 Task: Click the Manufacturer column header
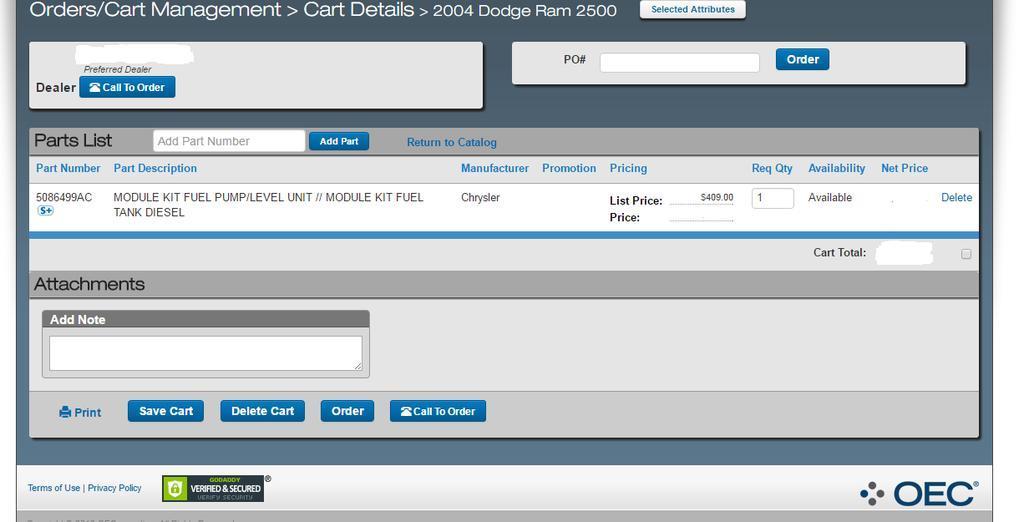click(494, 169)
